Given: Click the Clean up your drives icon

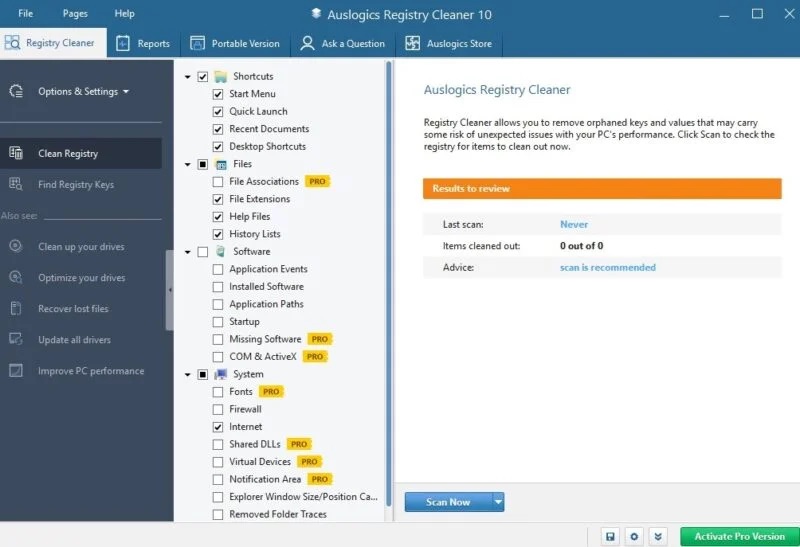Looking at the screenshot, I should click(x=16, y=246).
